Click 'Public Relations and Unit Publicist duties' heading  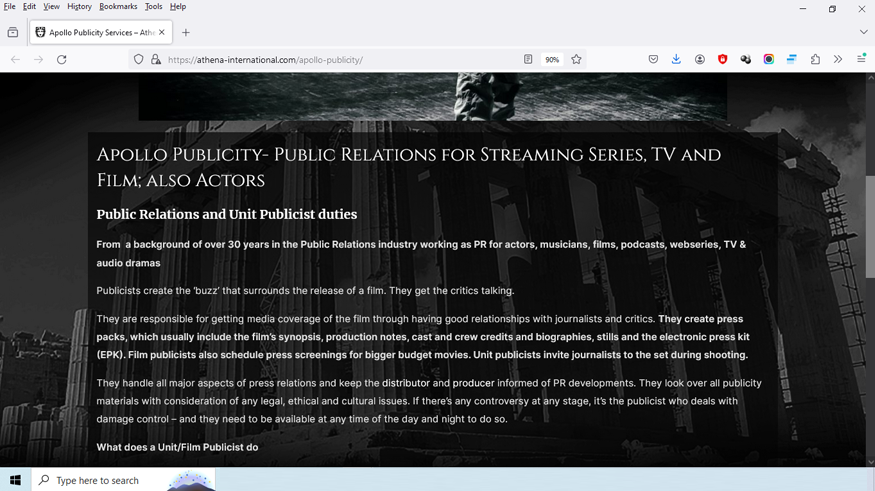[x=227, y=214]
